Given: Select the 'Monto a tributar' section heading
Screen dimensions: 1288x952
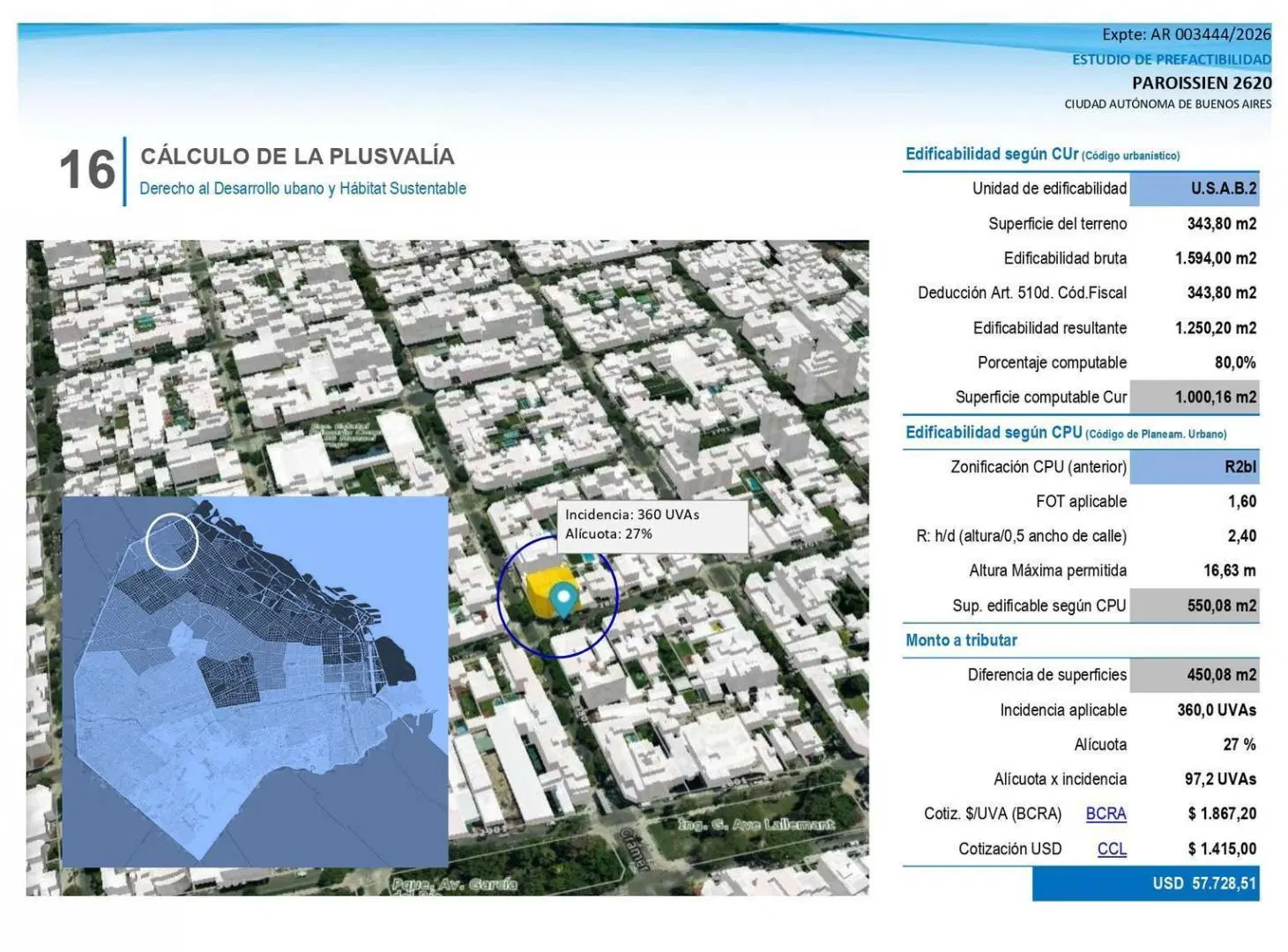Looking at the screenshot, I should tap(961, 641).
